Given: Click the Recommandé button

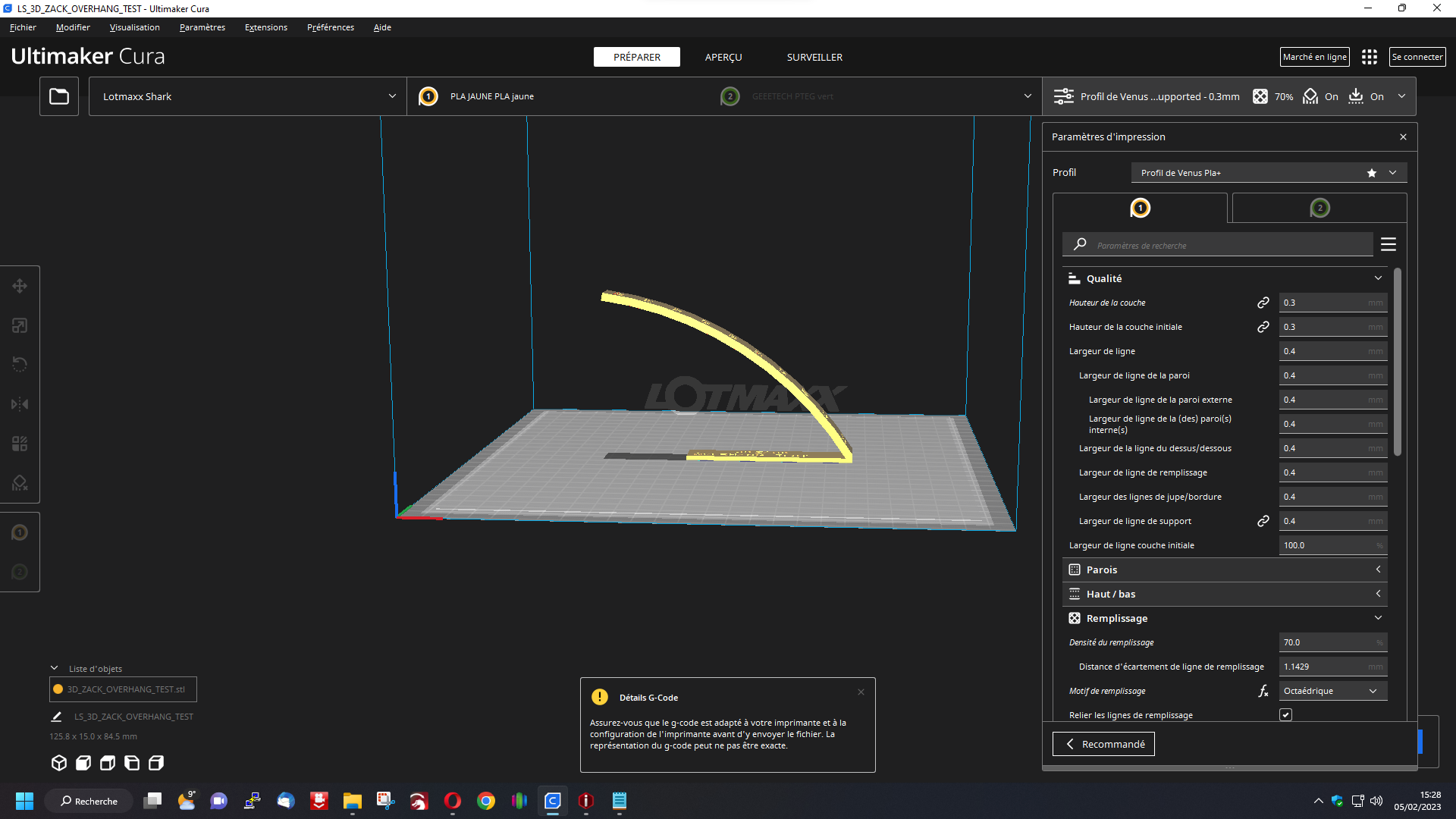Looking at the screenshot, I should tap(1103, 744).
